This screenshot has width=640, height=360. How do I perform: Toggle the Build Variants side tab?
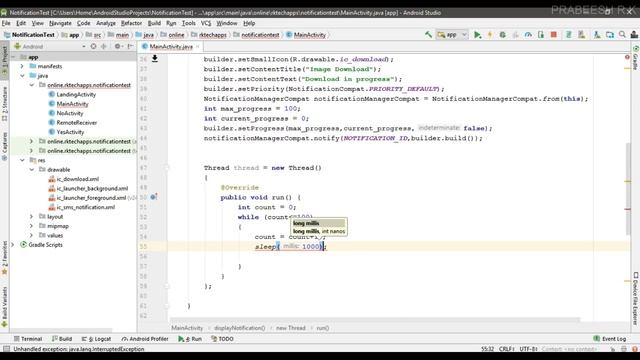pos(4,307)
